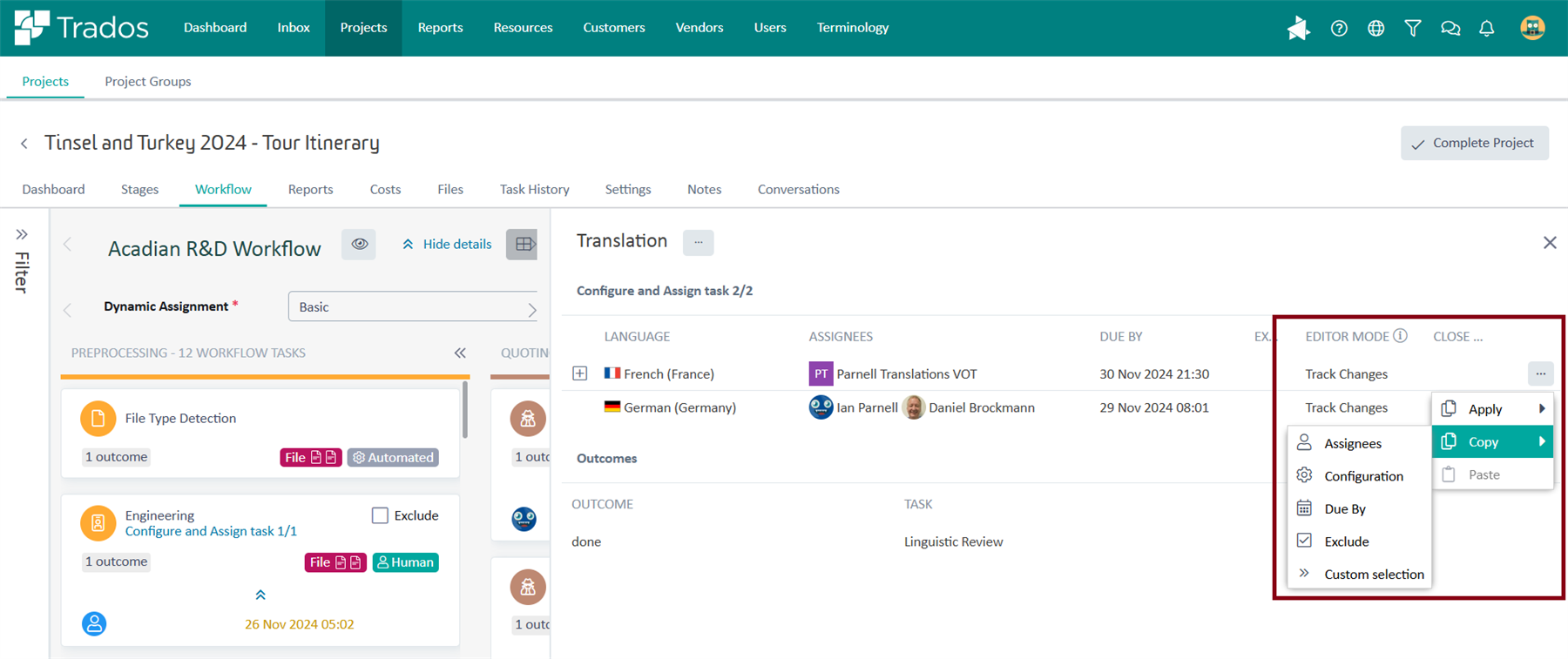This screenshot has width=1568, height=659.
Task: Open the Vendors navigation item
Action: pyautogui.click(x=700, y=28)
